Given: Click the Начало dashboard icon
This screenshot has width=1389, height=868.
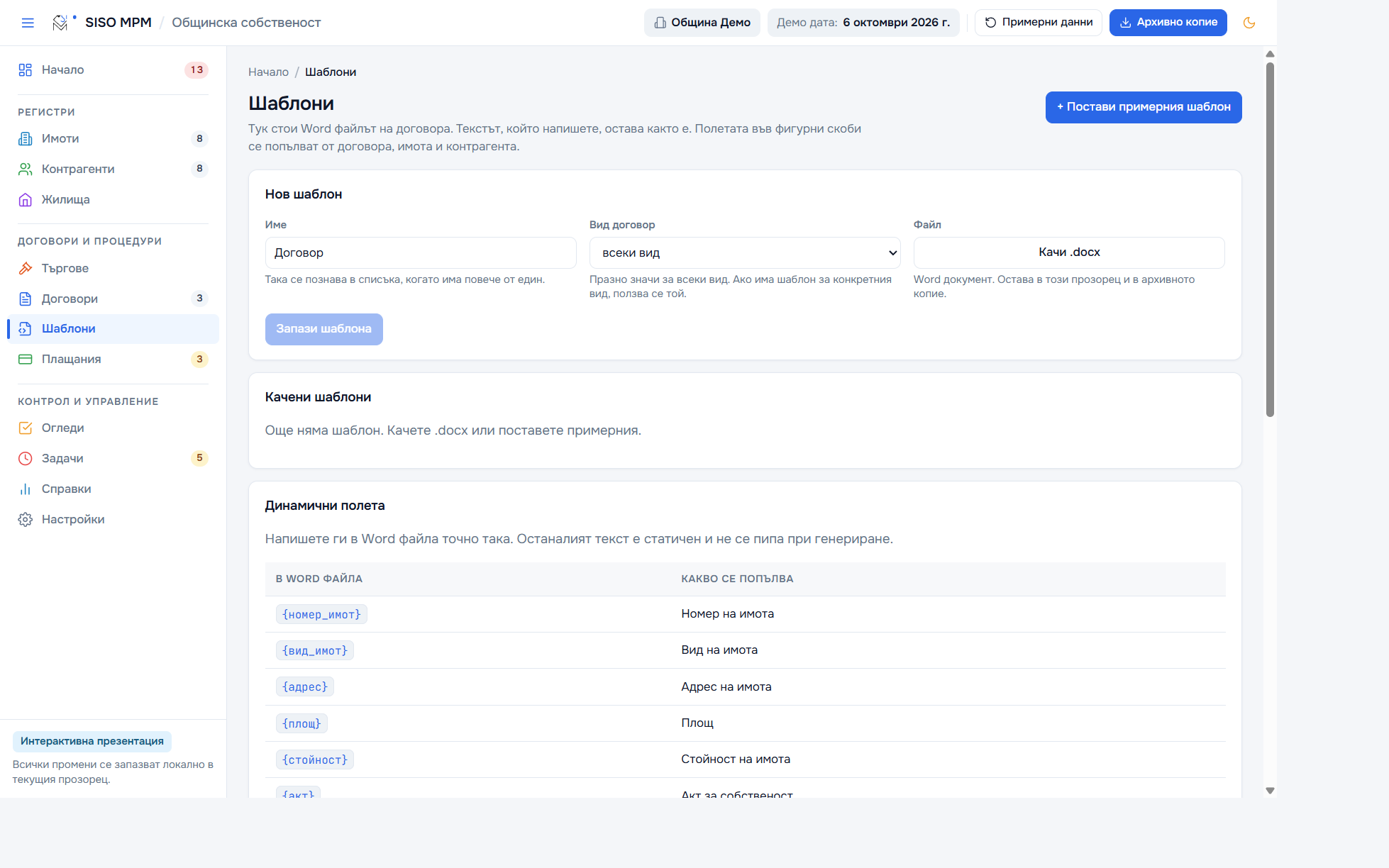Looking at the screenshot, I should point(26,69).
